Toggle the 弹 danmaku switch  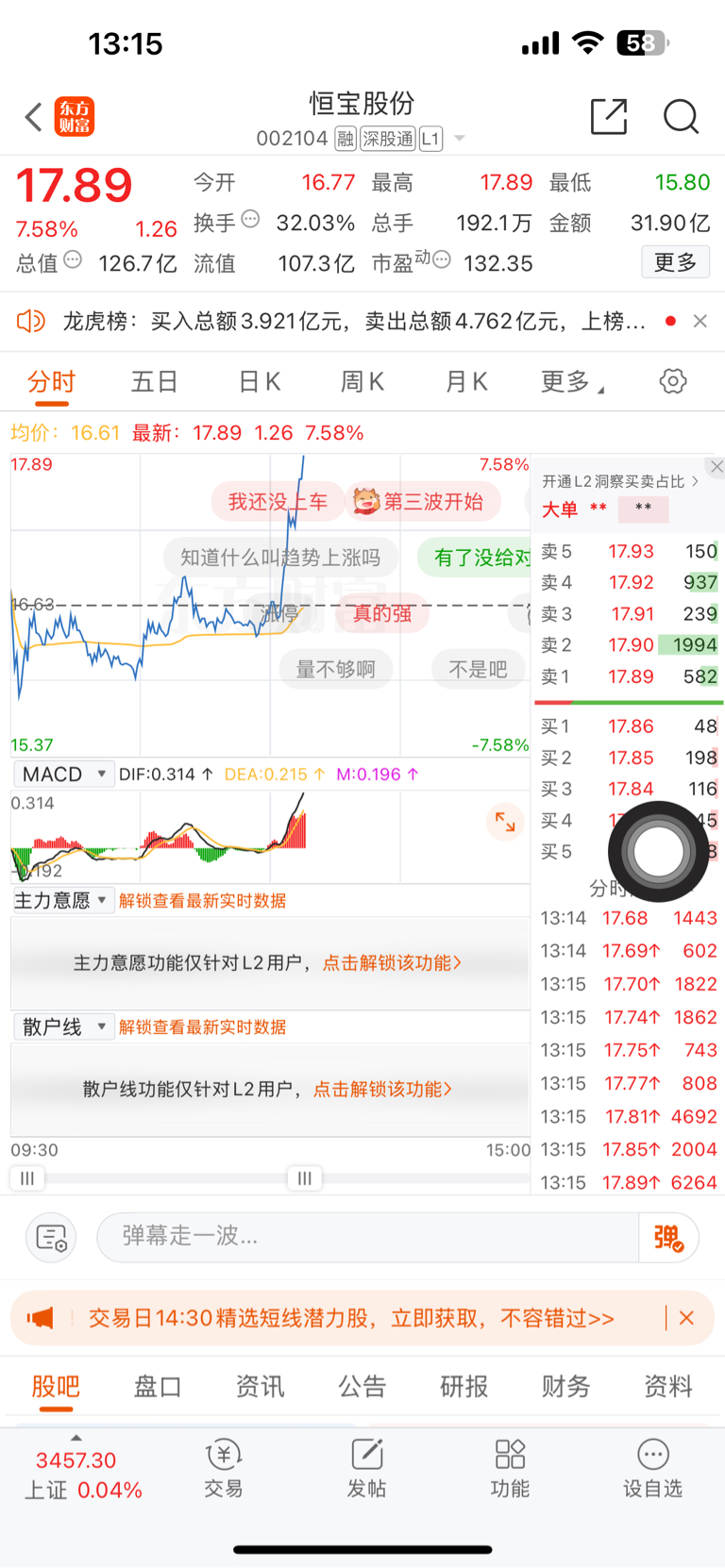[668, 1237]
